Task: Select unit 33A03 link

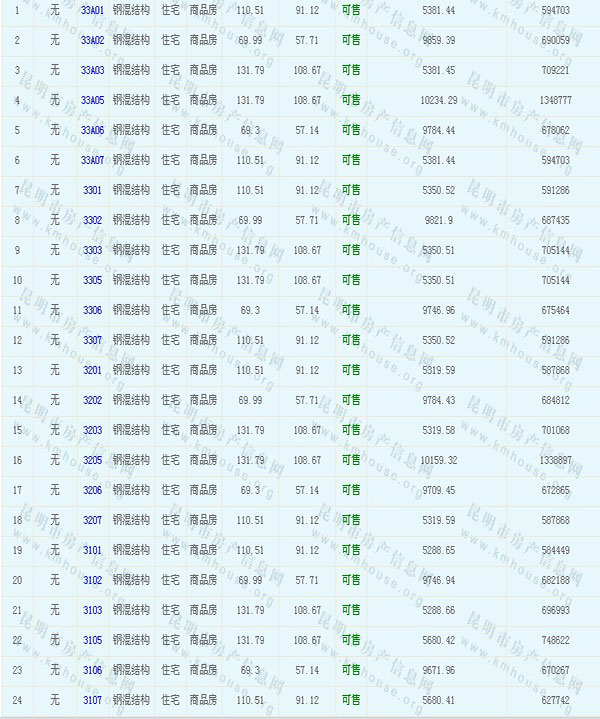Action: click(92, 70)
